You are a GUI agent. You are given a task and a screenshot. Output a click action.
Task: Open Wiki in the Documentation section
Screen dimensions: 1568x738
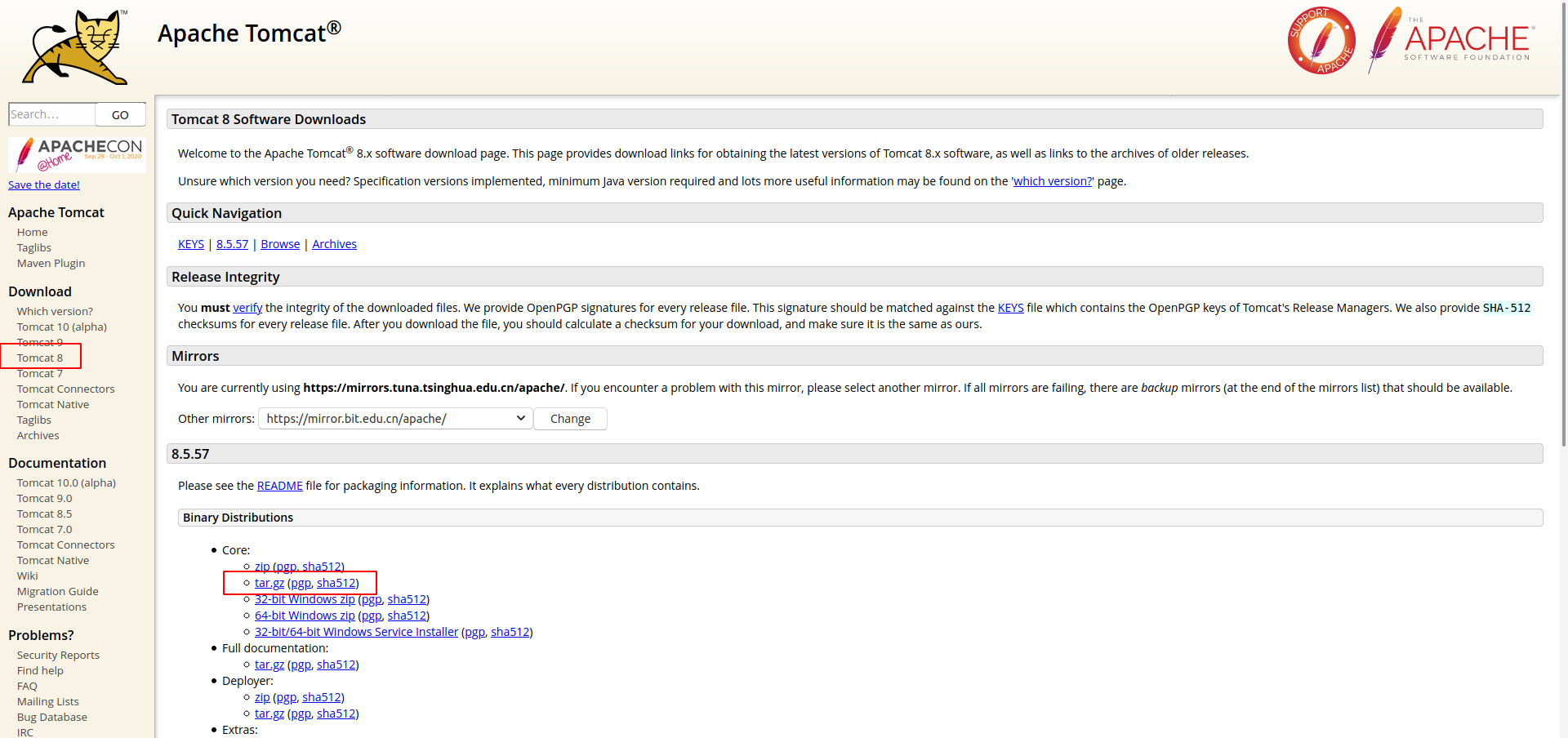[x=28, y=576]
